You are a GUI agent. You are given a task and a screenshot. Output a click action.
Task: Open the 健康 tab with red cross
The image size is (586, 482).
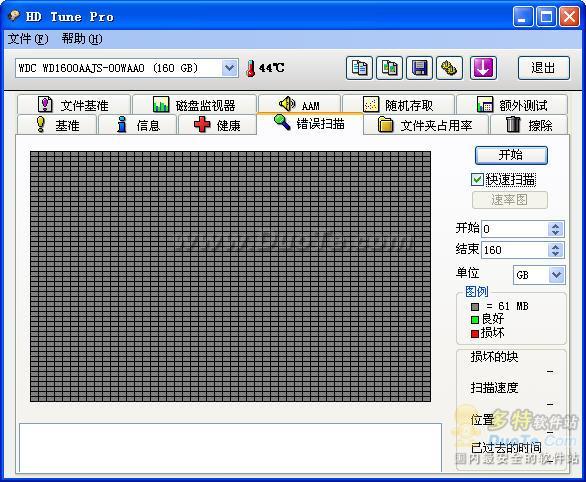(217, 124)
